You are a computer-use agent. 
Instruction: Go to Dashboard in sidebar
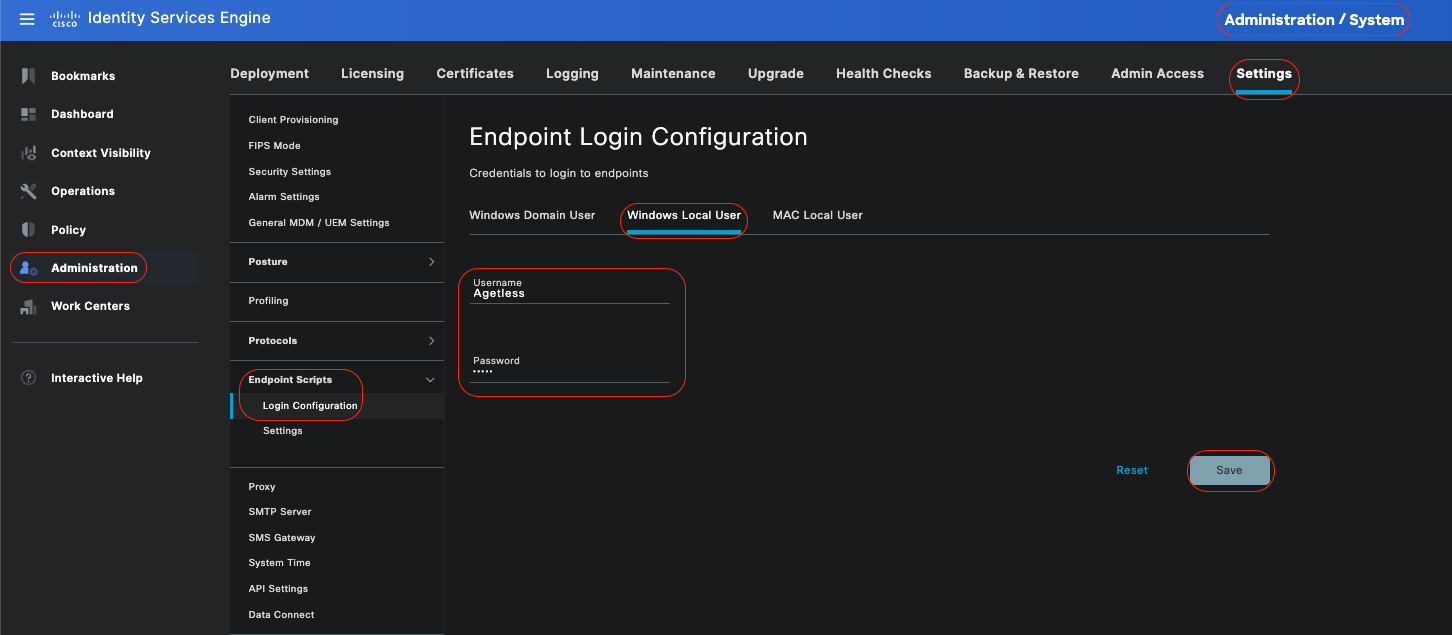(x=82, y=114)
